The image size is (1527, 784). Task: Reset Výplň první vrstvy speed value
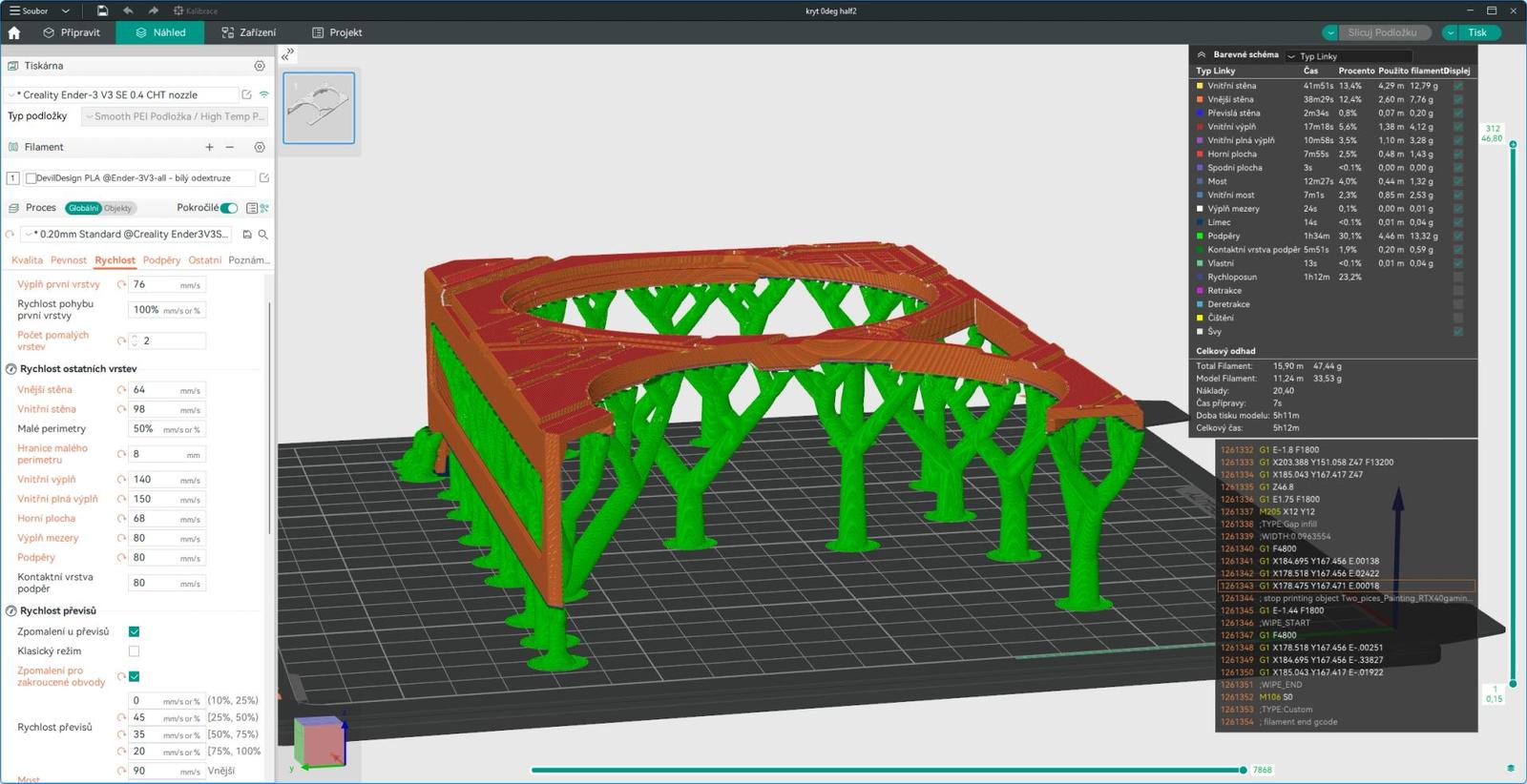tap(121, 284)
